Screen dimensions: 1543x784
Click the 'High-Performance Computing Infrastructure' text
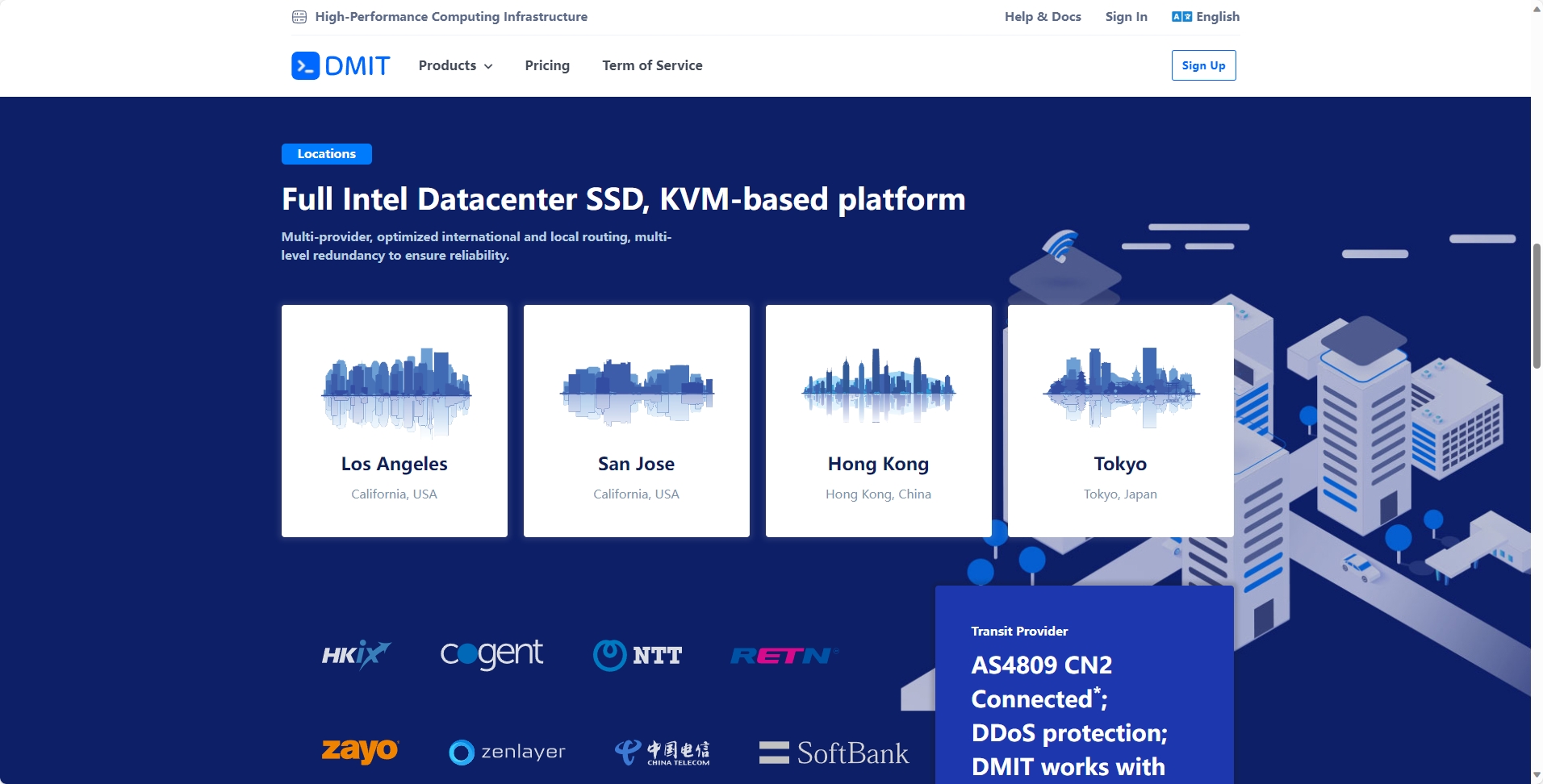451,17
